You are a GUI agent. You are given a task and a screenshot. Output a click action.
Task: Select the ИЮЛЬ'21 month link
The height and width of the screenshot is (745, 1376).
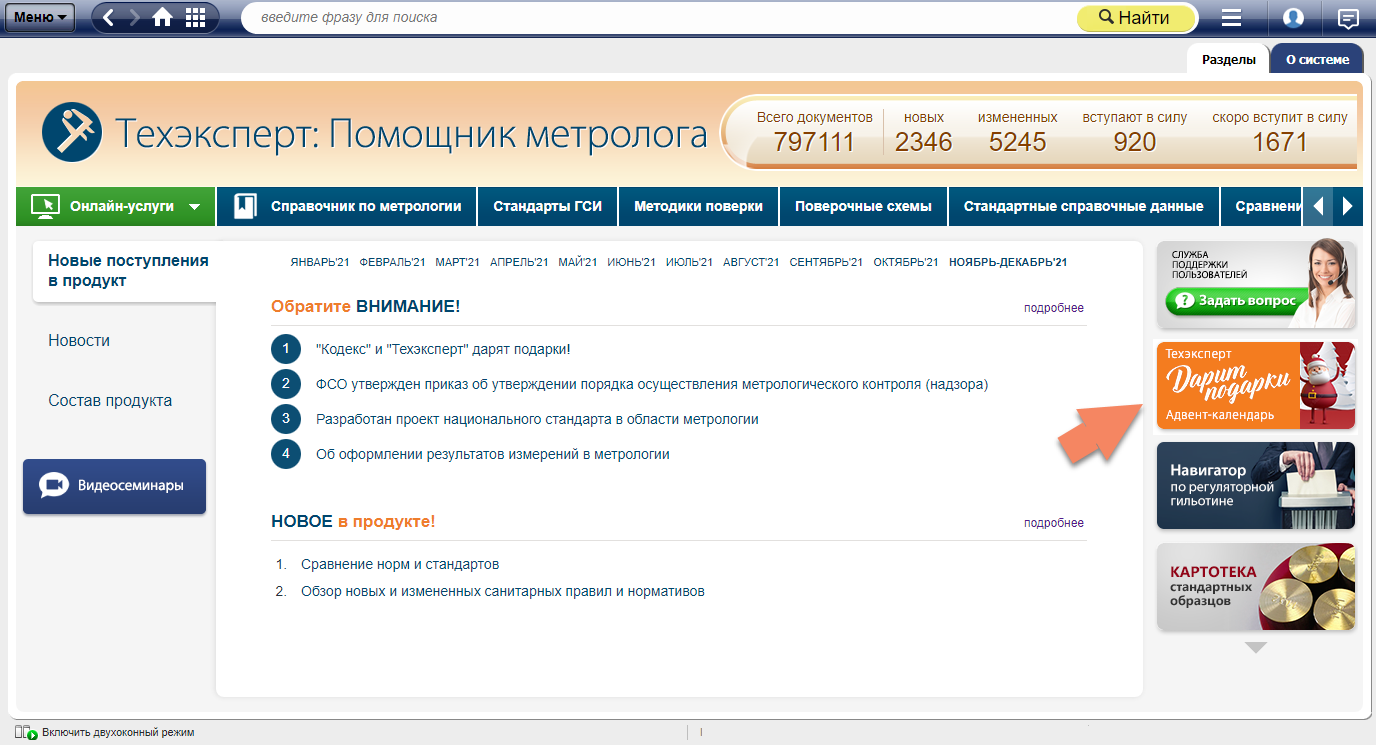pos(689,263)
